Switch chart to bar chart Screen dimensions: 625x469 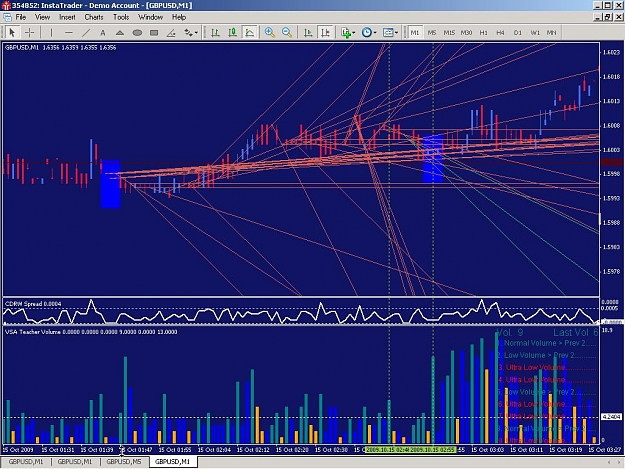point(215,33)
